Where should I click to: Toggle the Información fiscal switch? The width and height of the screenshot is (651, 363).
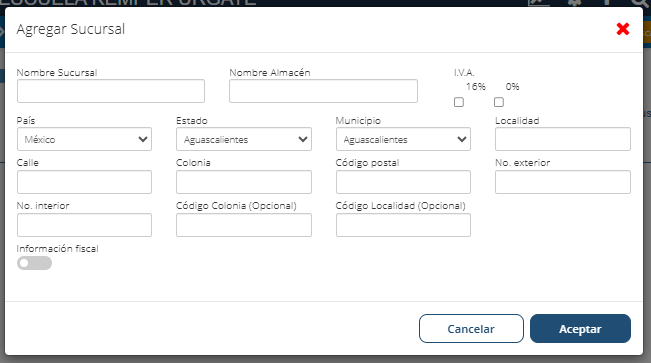pos(34,263)
